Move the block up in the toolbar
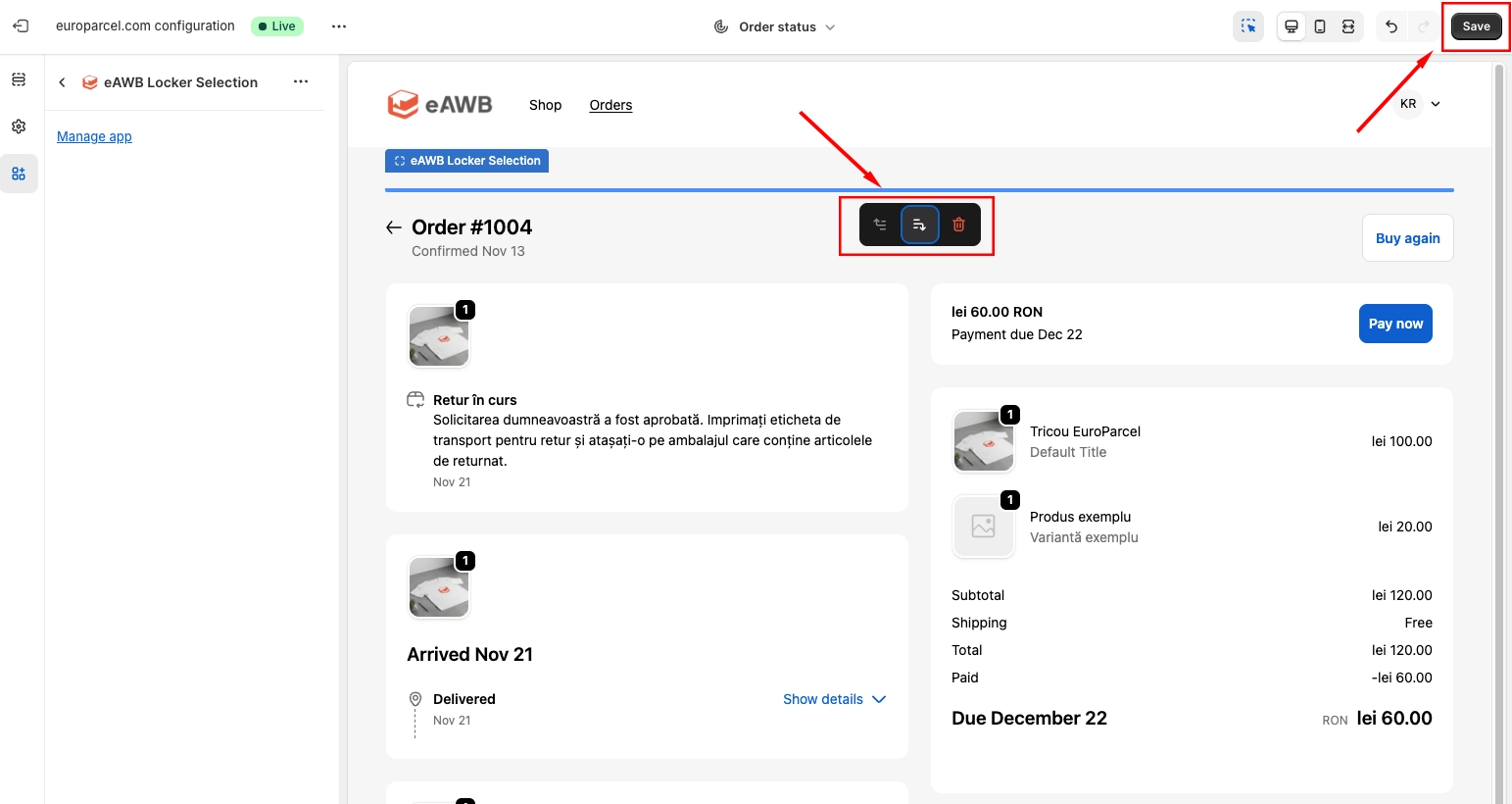 pos(880,225)
